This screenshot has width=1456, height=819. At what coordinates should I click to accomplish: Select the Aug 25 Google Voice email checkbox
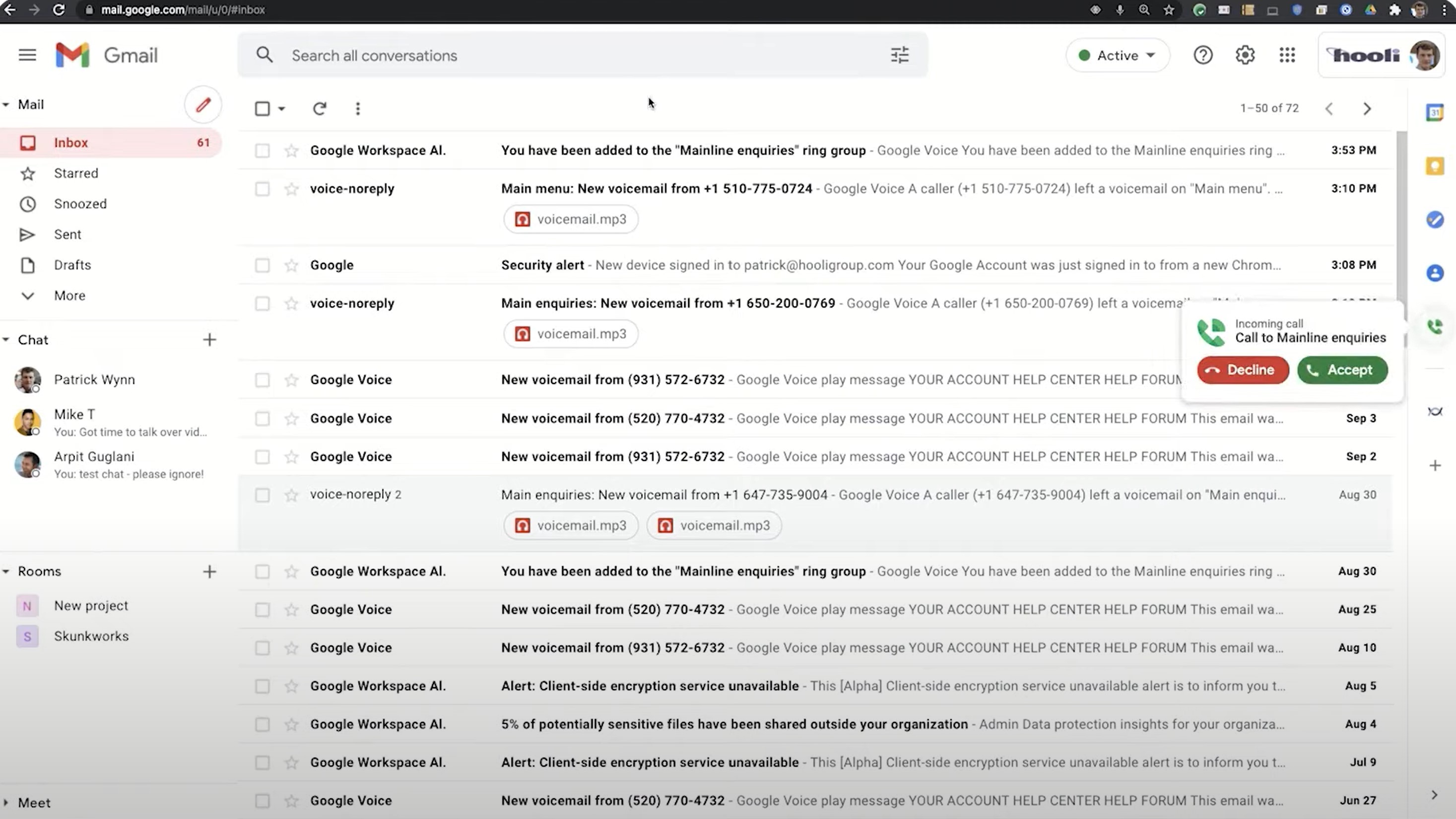point(262,610)
